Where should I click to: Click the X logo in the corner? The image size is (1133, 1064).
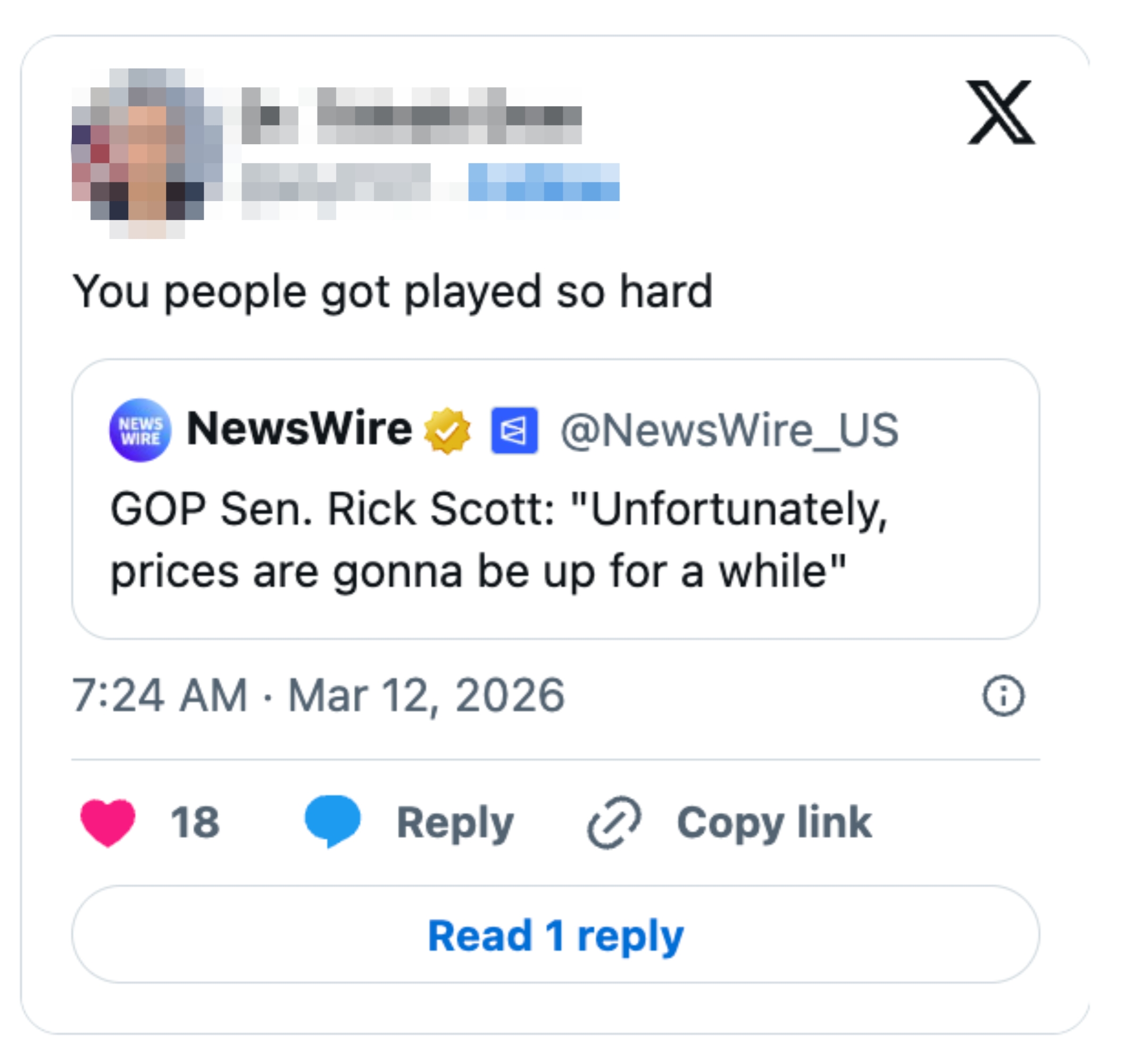1001,112
